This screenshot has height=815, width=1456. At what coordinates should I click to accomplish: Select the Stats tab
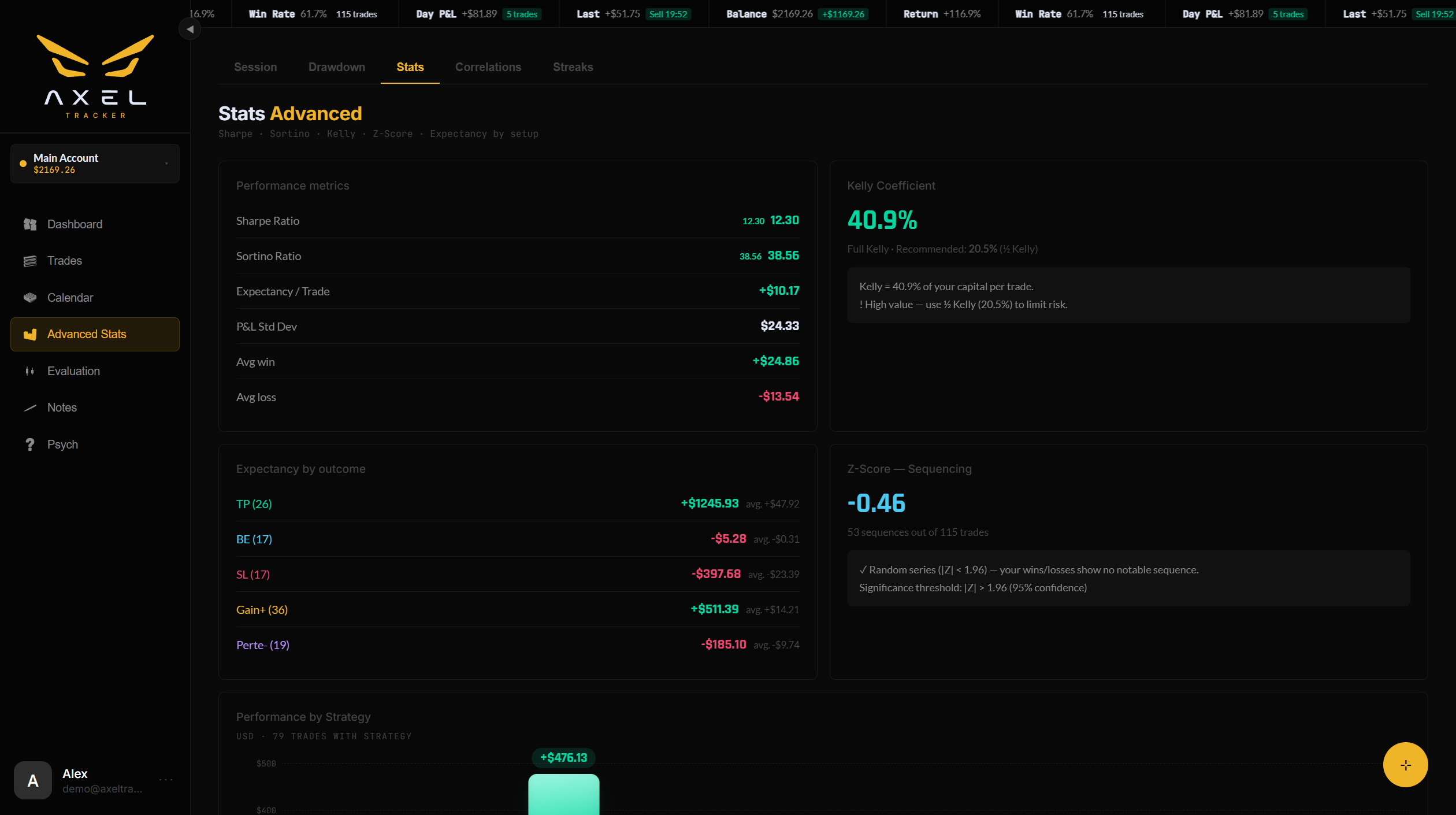[x=410, y=67]
